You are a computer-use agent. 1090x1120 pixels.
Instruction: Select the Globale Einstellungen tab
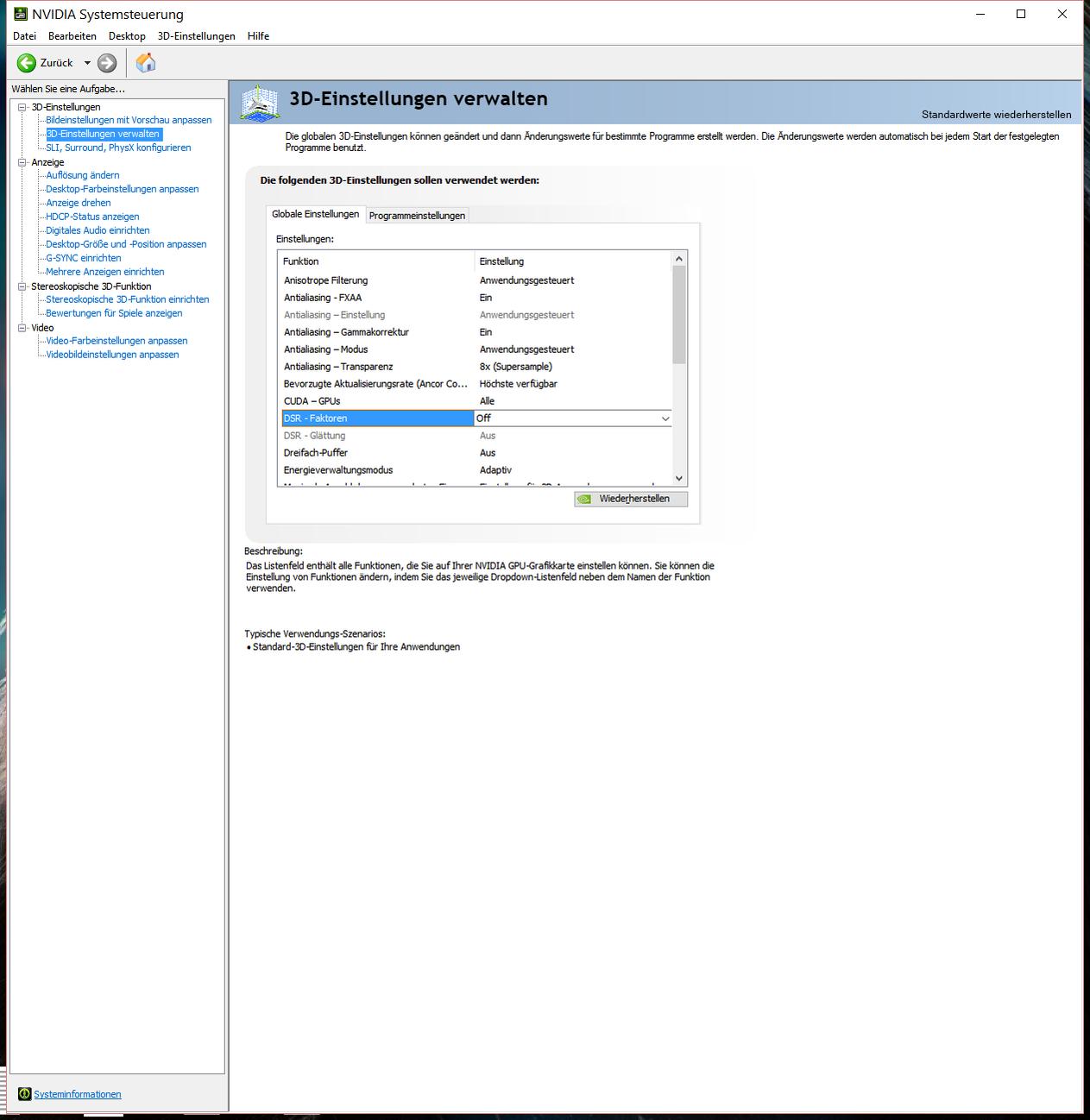tap(316, 214)
